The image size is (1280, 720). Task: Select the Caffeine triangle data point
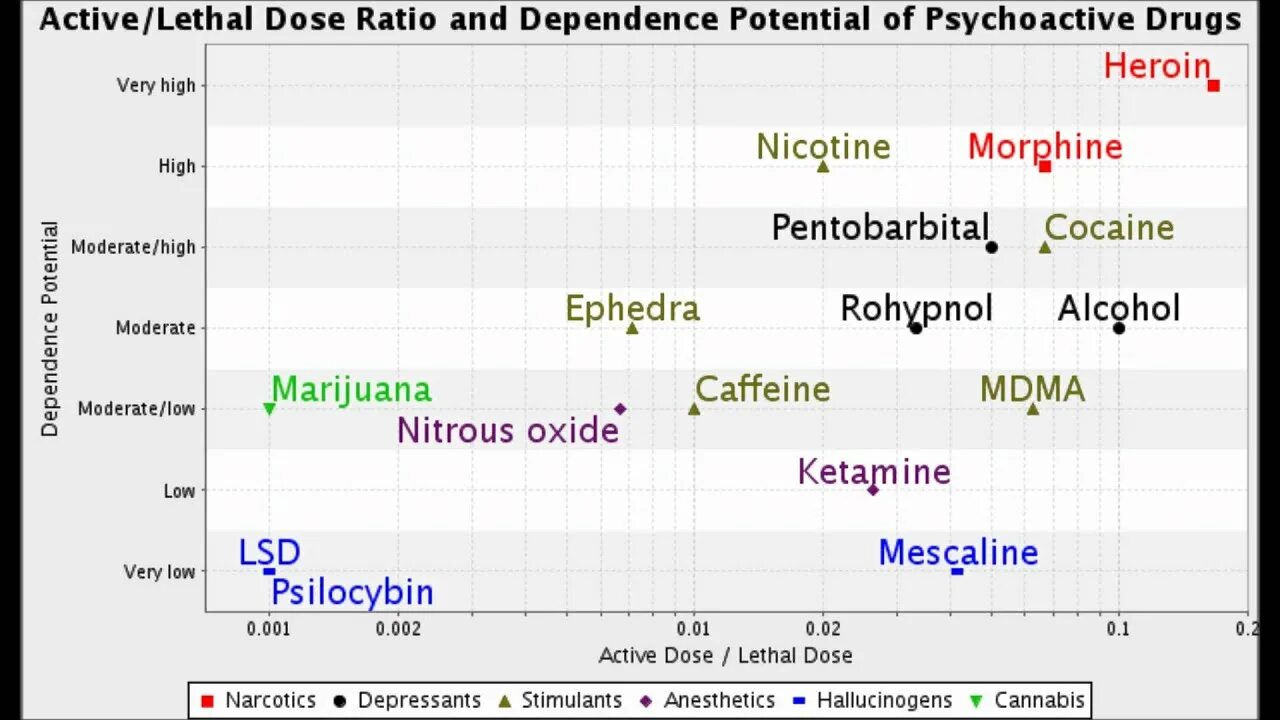pyautogui.click(x=694, y=409)
